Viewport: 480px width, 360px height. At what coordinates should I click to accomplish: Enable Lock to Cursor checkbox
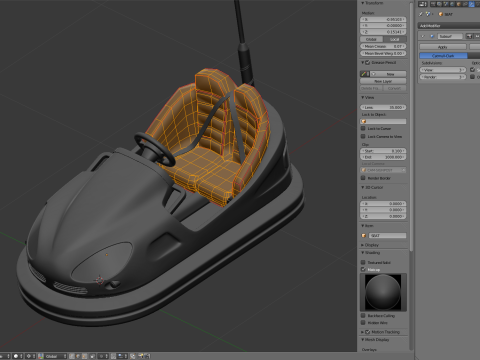click(363, 128)
